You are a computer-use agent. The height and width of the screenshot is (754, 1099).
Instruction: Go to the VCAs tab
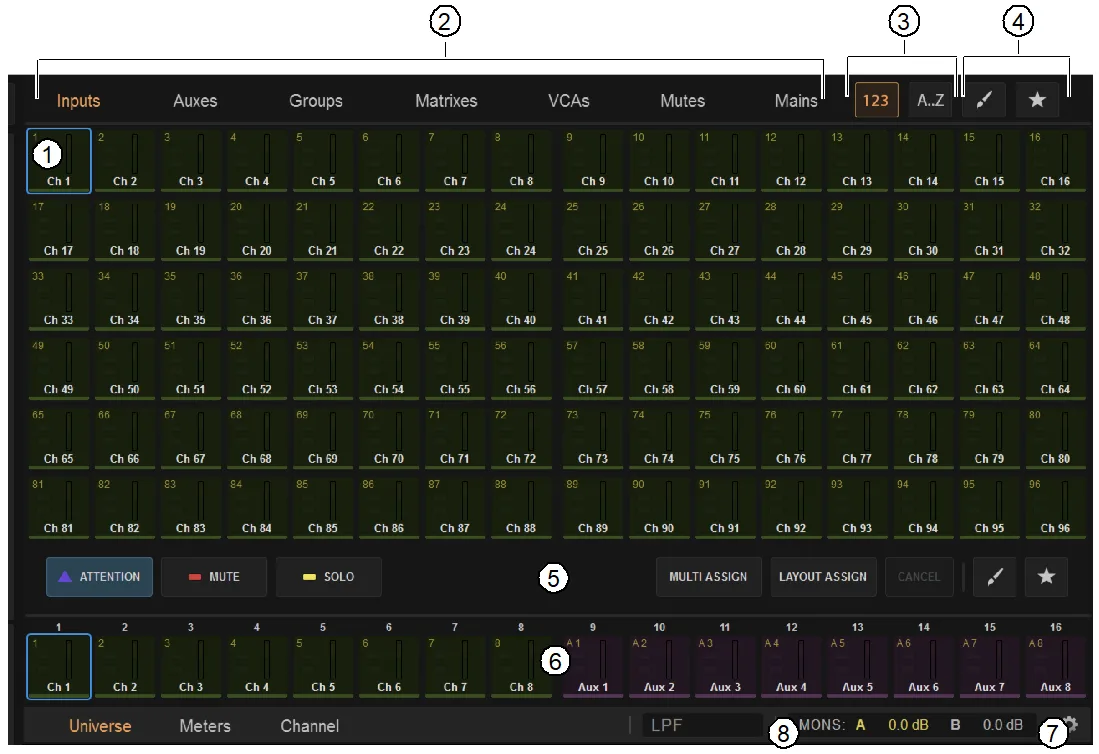568,101
